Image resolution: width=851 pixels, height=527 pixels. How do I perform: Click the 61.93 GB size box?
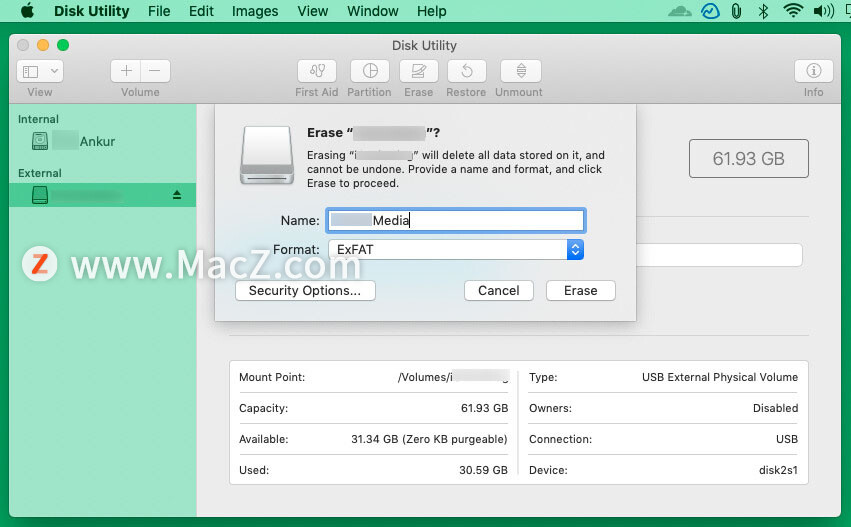click(x=749, y=158)
